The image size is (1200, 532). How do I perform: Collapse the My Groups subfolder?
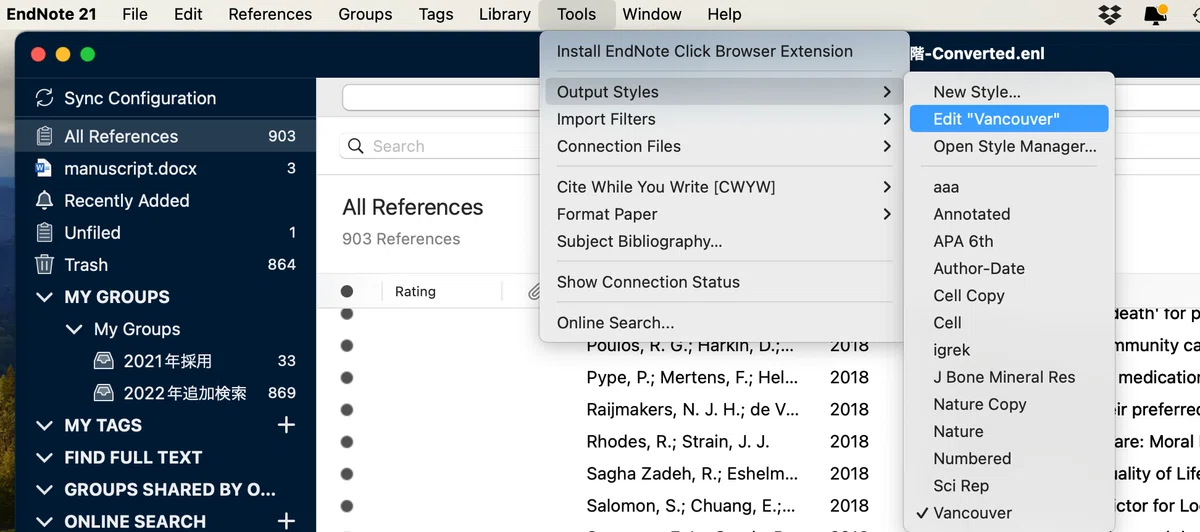pos(74,329)
